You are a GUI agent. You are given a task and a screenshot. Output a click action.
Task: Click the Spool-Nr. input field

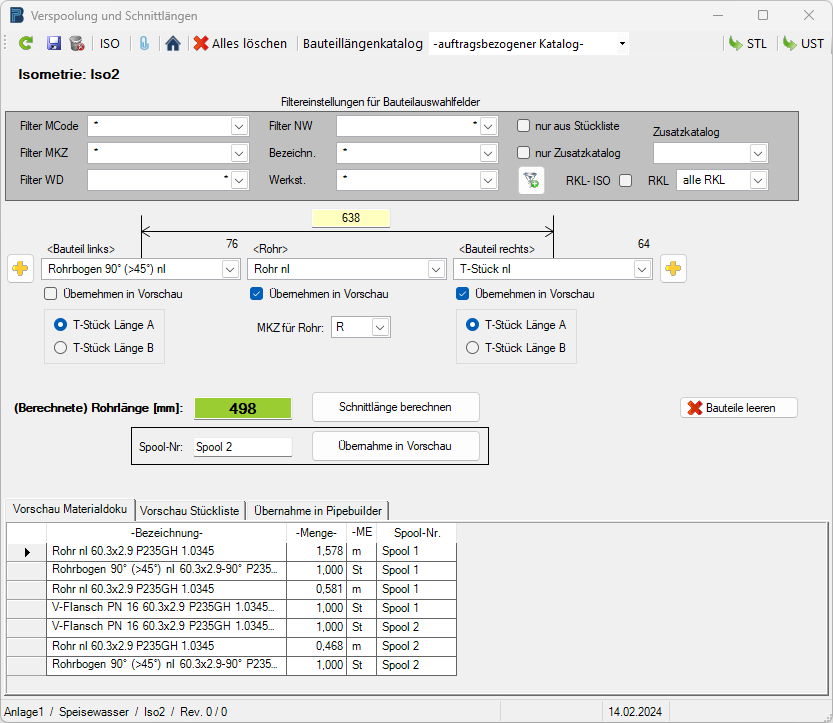(x=241, y=447)
